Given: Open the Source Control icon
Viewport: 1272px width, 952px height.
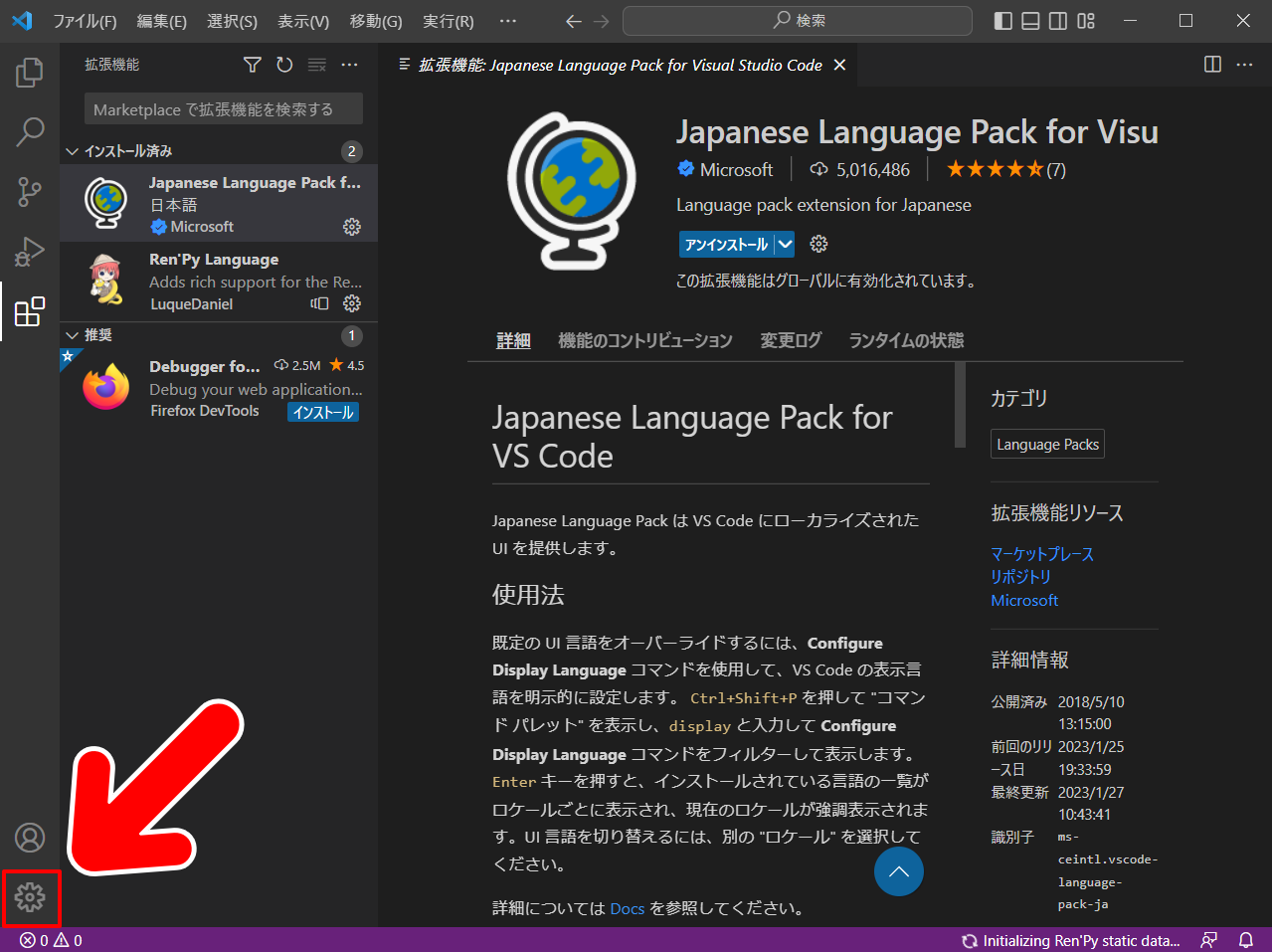Looking at the screenshot, I should [30, 192].
